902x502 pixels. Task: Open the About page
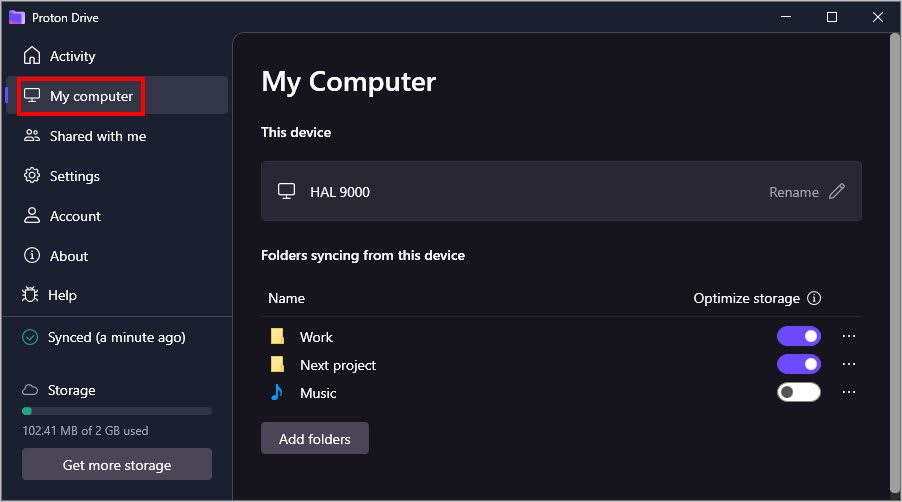(117, 255)
